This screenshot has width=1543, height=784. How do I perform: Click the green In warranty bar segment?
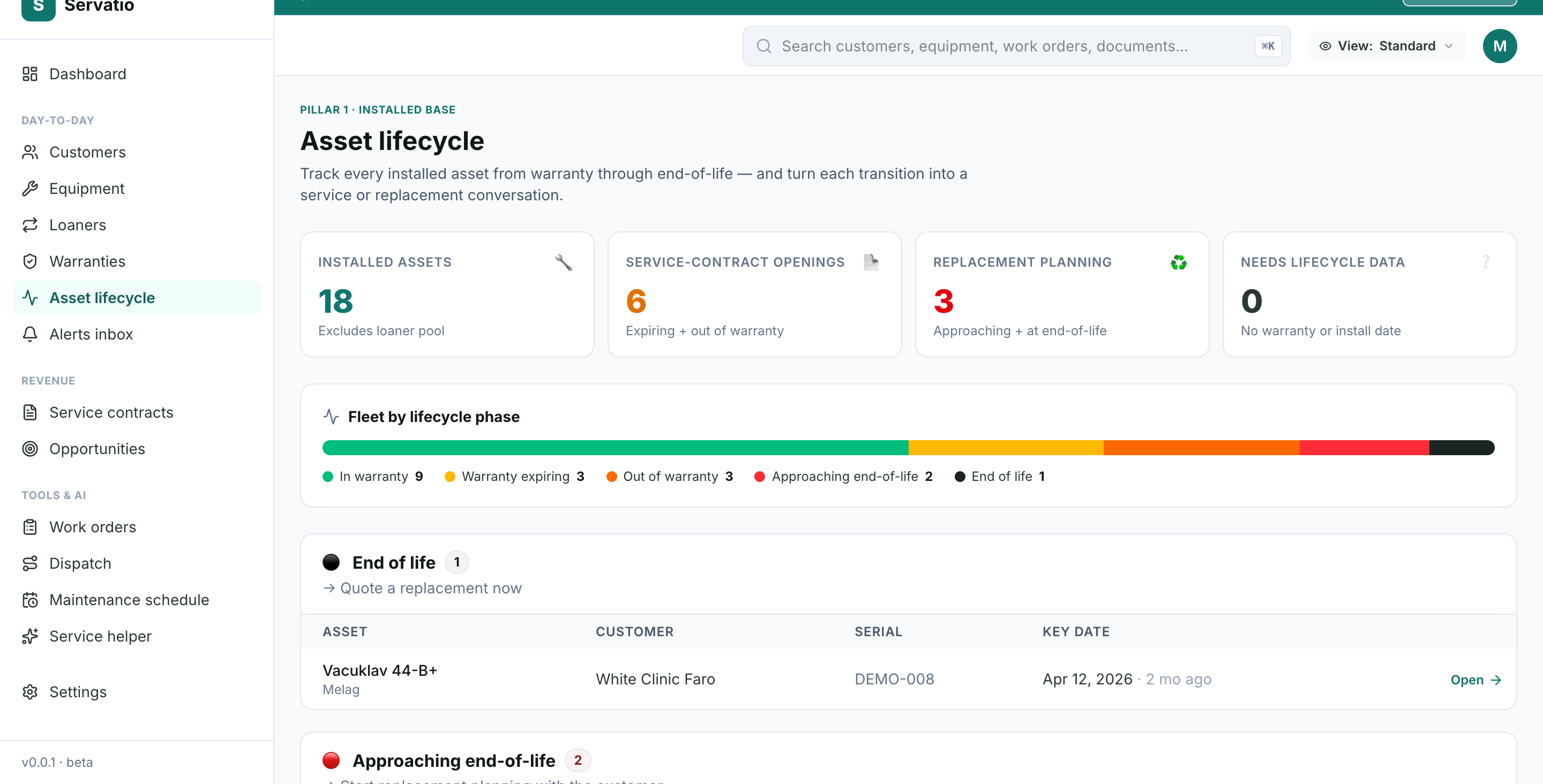pyautogui.click(x=615, y=448)
